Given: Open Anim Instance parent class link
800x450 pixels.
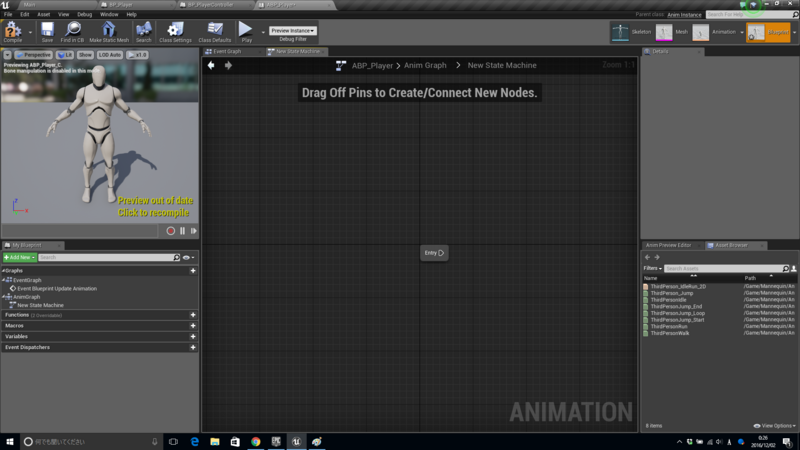Looking at the screenshot, I should pos(684,15).
